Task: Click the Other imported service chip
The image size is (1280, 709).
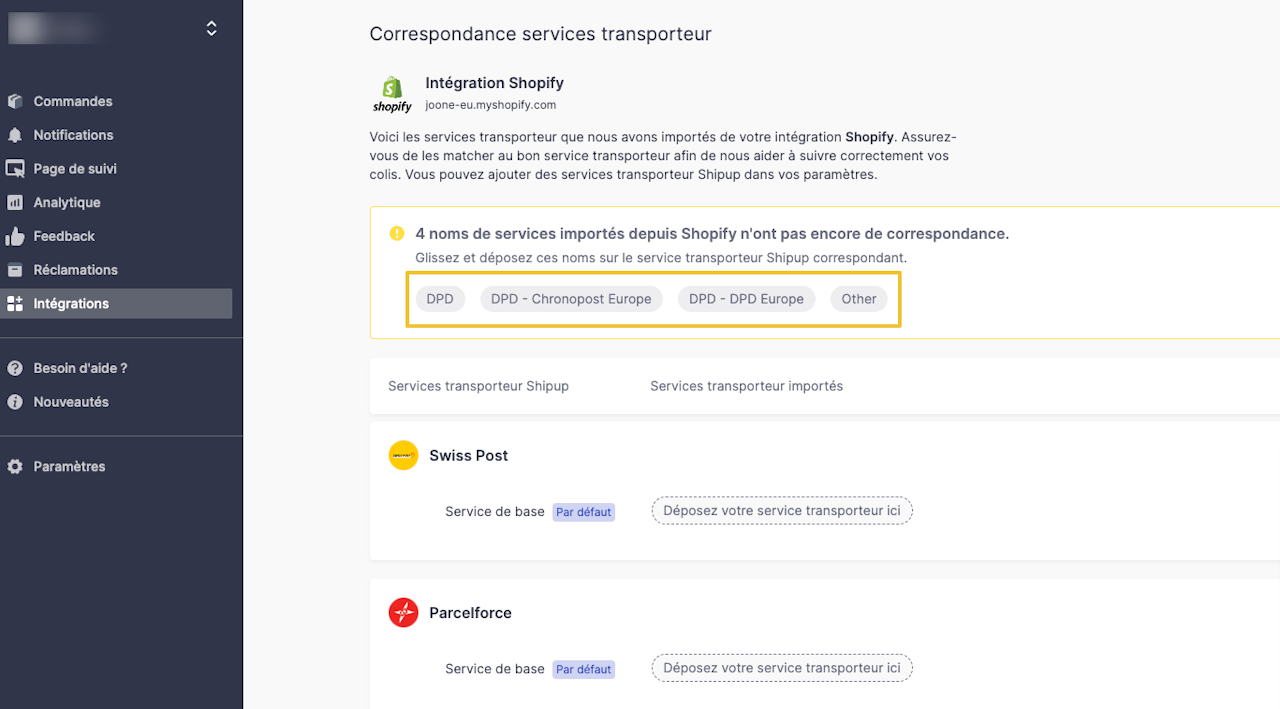Action: tap(858, 299)
